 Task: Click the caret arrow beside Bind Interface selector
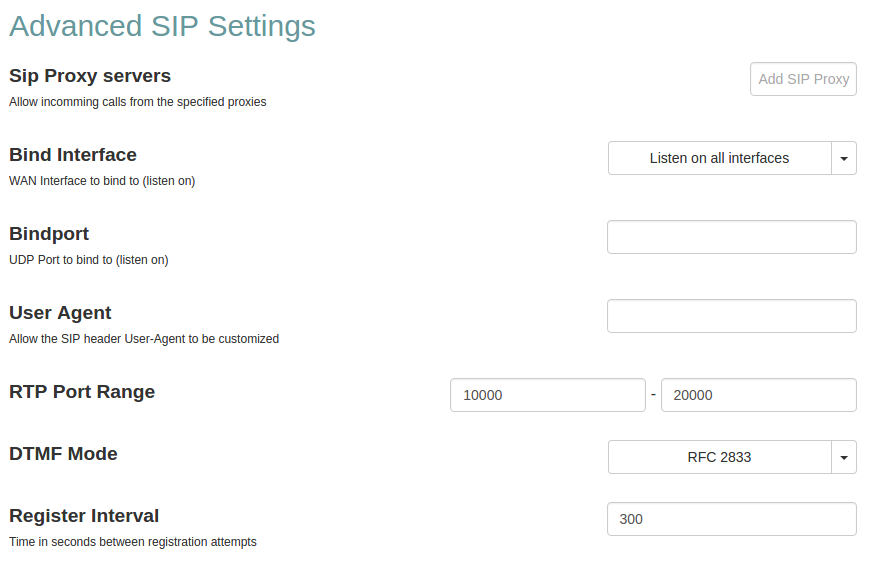844,158
